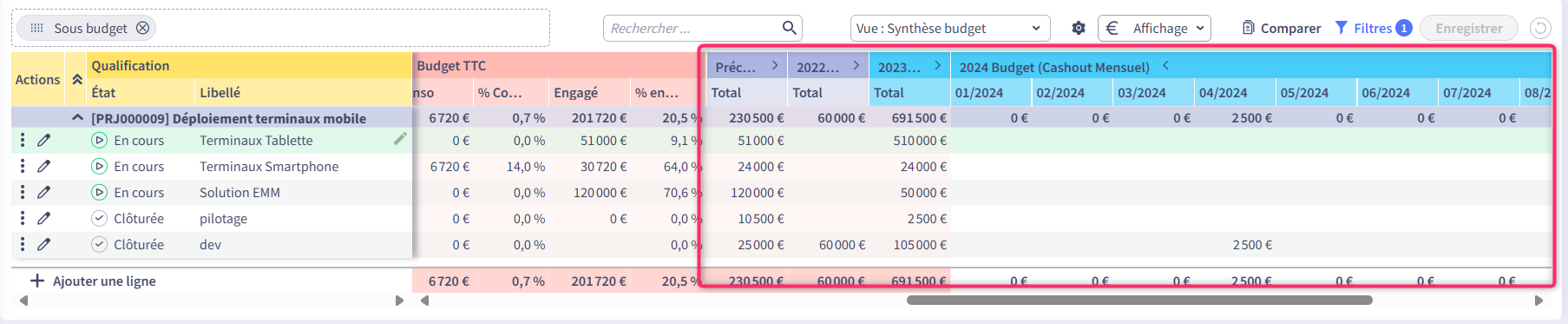The height and width of the screenshot is (324, 1568).
Task: Collapse all rows with the double chevron
Action: pos(77,79)
